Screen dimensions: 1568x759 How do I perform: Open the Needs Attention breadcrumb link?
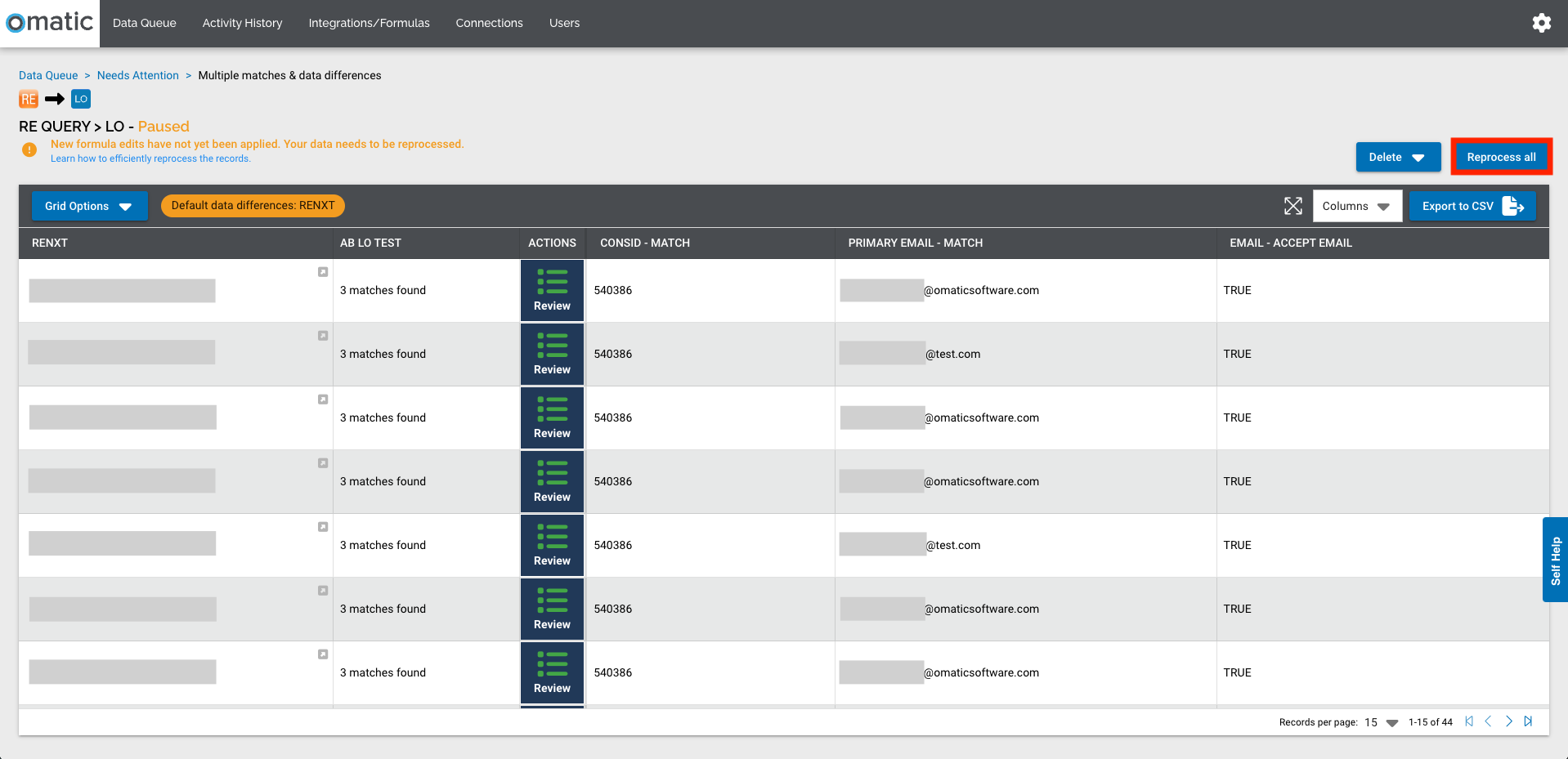point(137,75)
